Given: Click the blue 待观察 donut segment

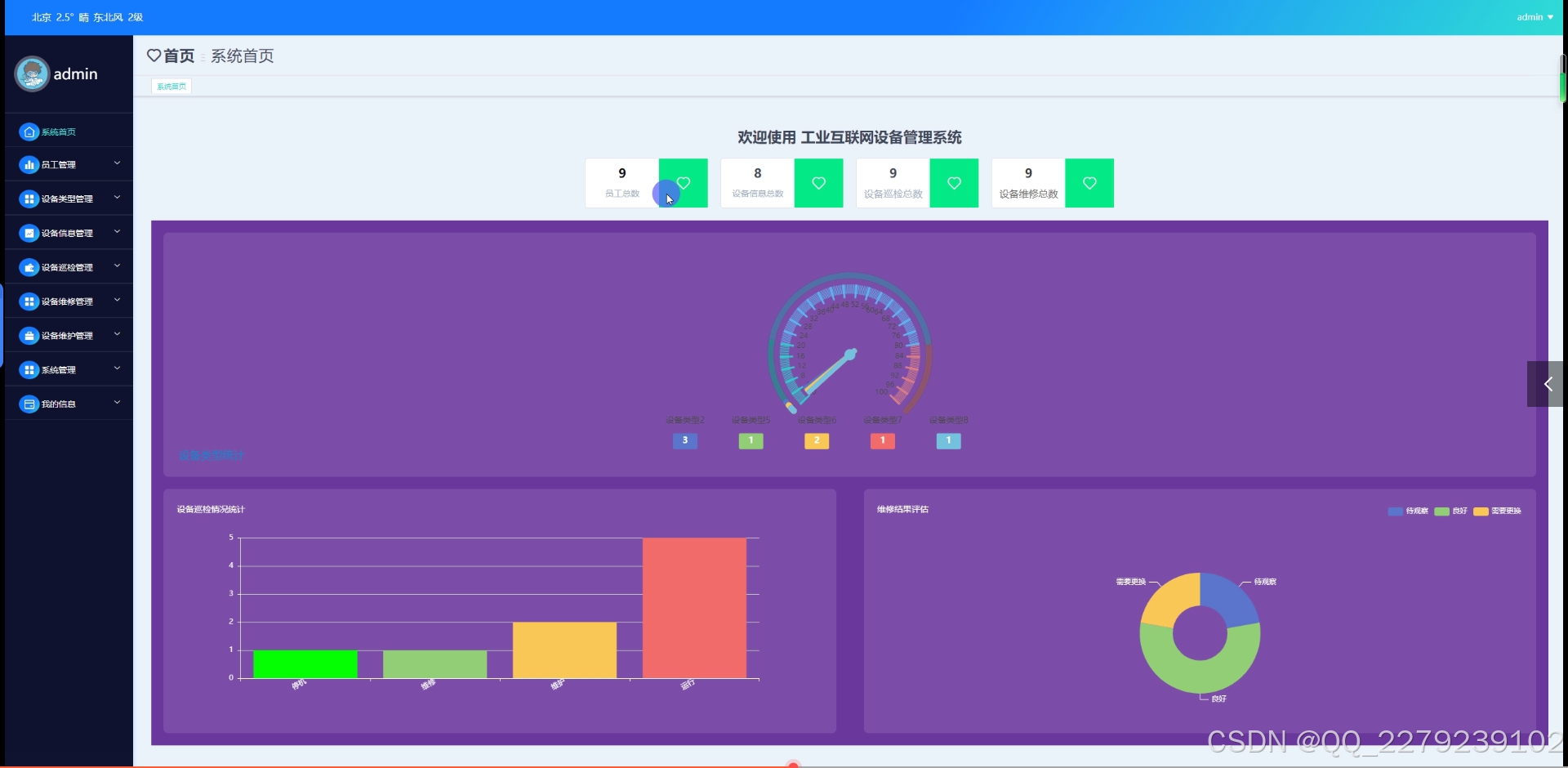Looking at the screenshot, I should point(1229,601).
